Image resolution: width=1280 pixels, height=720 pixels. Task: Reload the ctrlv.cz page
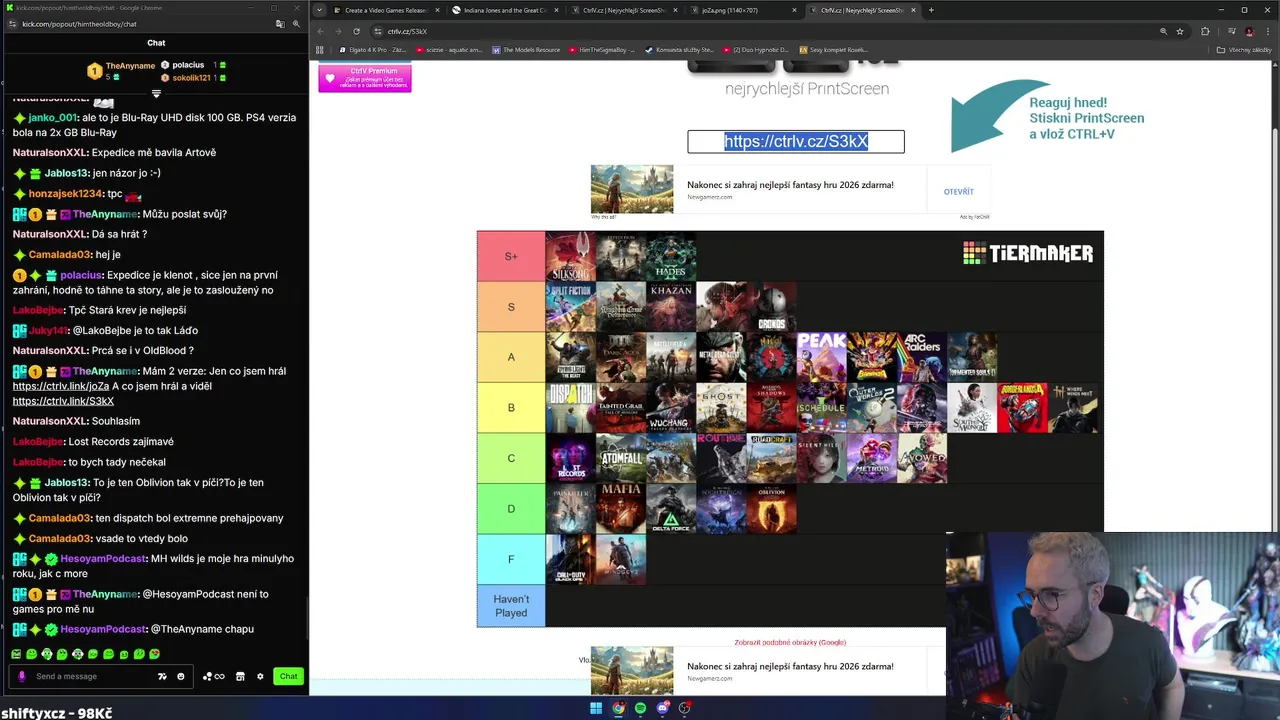pos(357,31)
